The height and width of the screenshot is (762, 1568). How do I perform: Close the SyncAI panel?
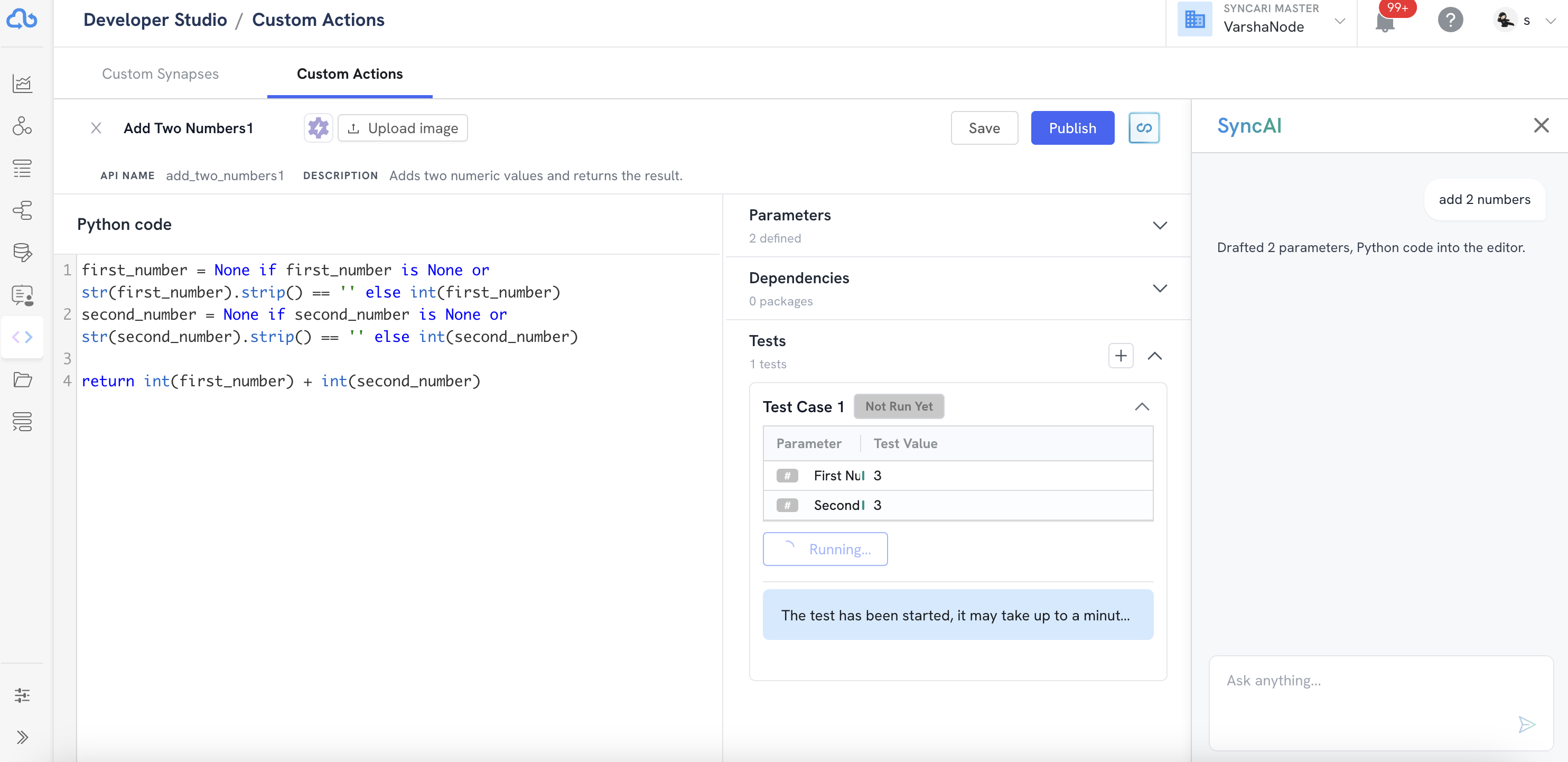point(1541,125)
